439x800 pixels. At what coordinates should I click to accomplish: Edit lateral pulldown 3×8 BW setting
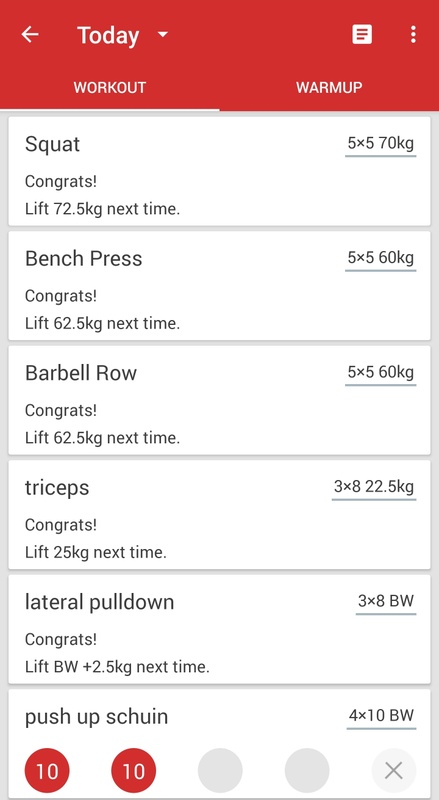pyautogui.click(x=386, y=602)
